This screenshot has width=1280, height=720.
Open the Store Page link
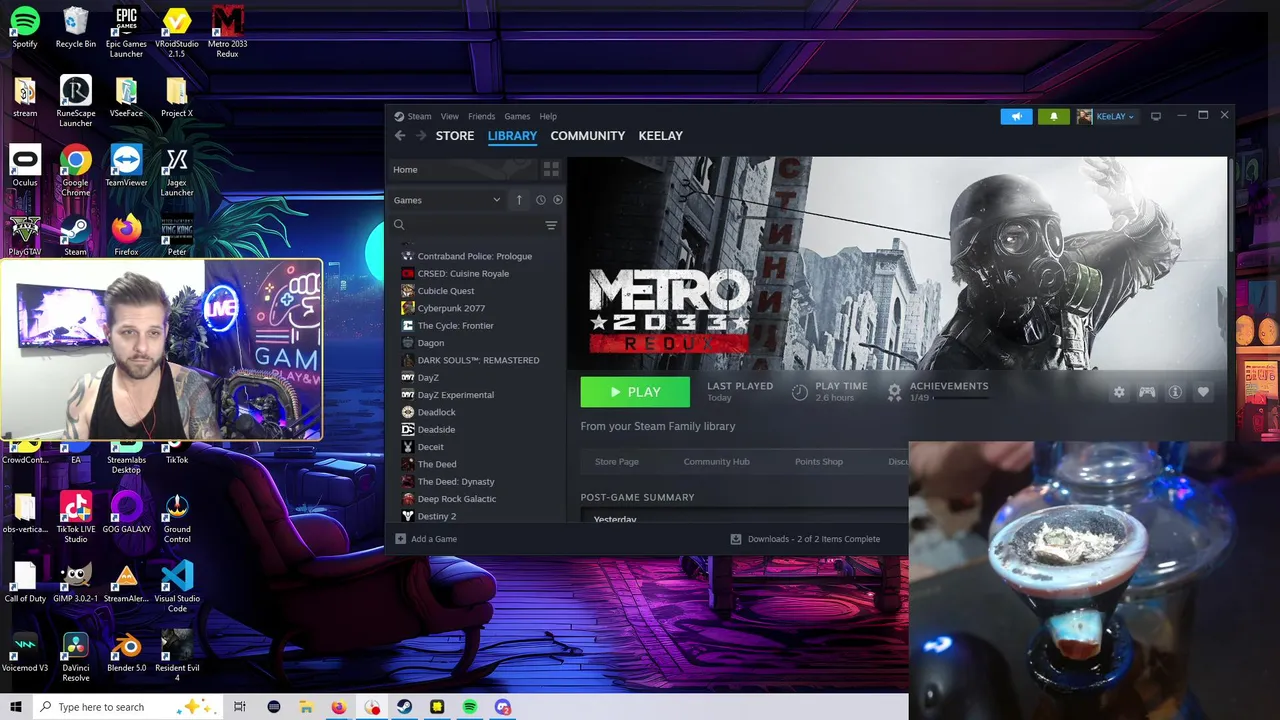[x=617, y=462]
